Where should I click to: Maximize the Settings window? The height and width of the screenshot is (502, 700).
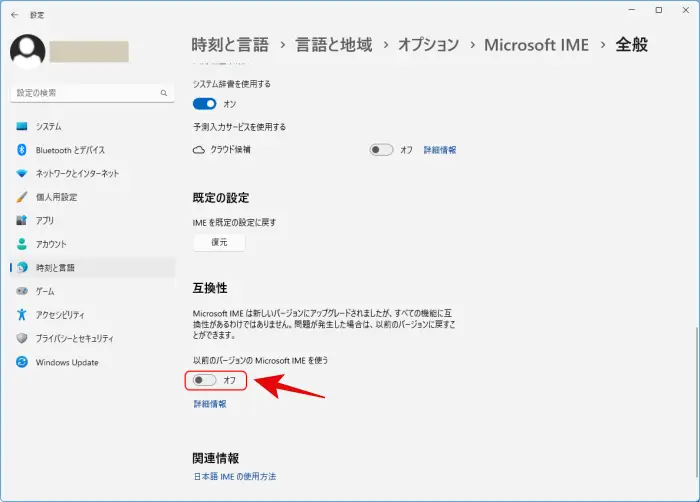658,10
